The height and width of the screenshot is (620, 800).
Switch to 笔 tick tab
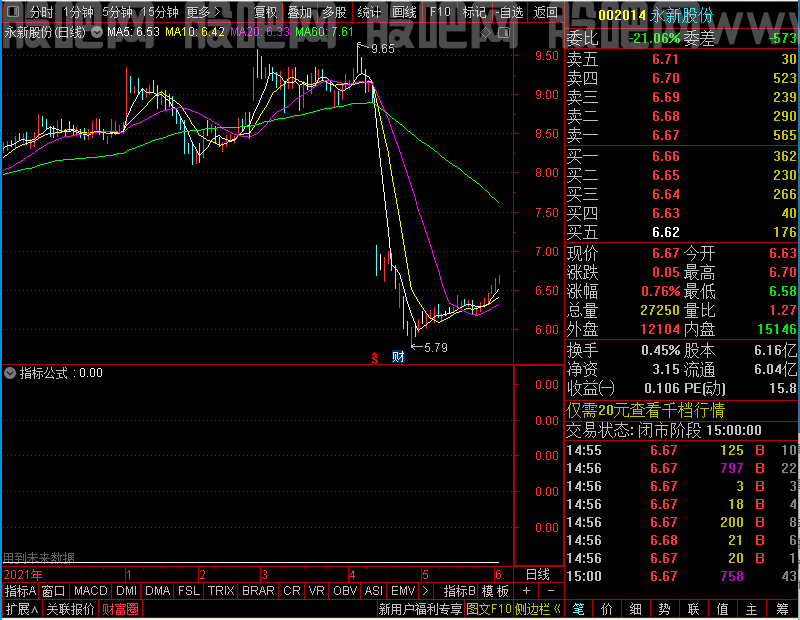pos(579,609)
